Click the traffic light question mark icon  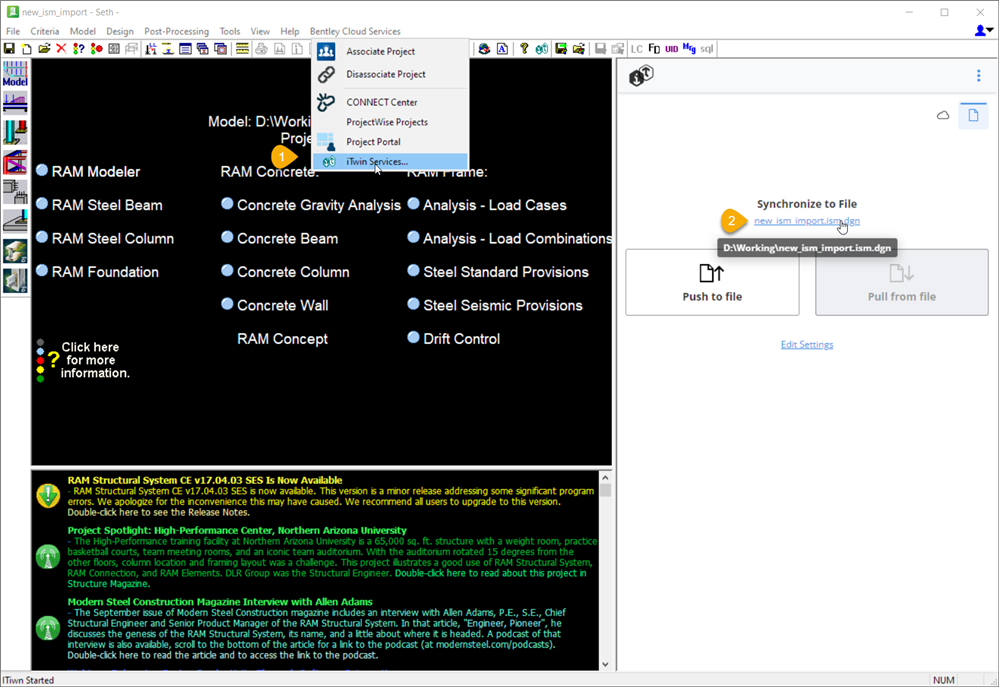[x=78, y=48]
